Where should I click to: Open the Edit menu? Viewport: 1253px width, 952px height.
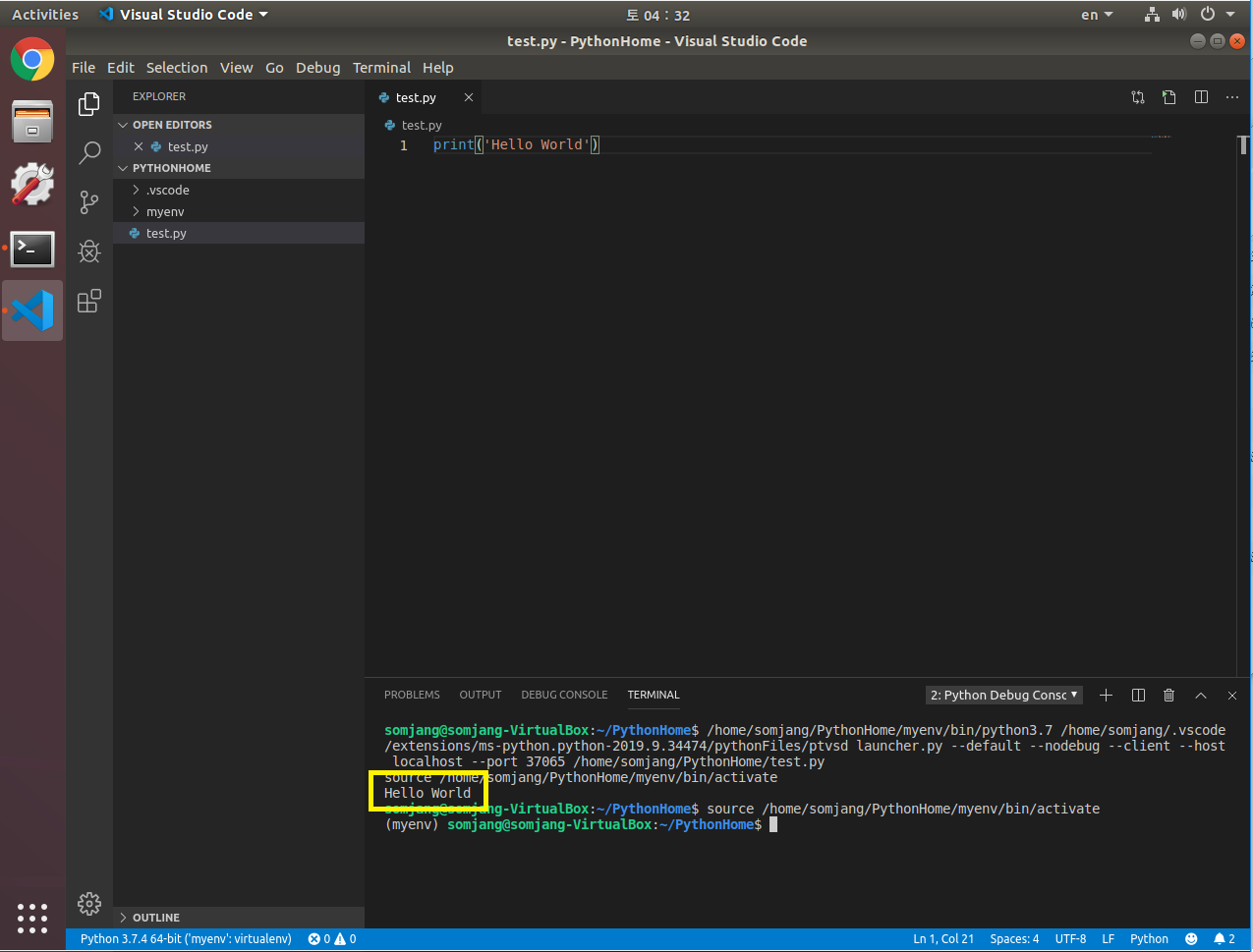[x=121, y=68]
